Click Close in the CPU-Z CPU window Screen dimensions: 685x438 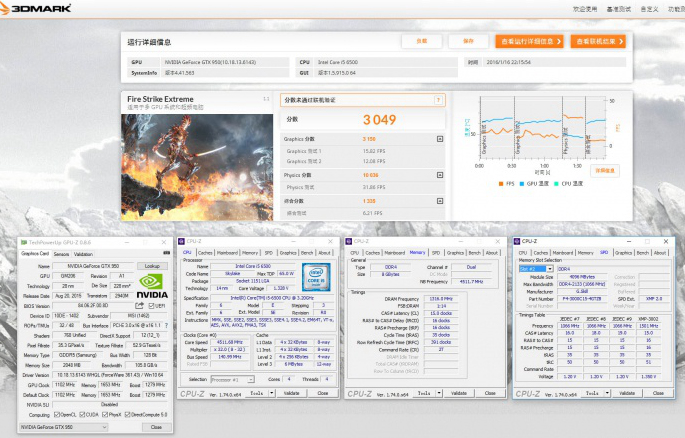point(322,393)
